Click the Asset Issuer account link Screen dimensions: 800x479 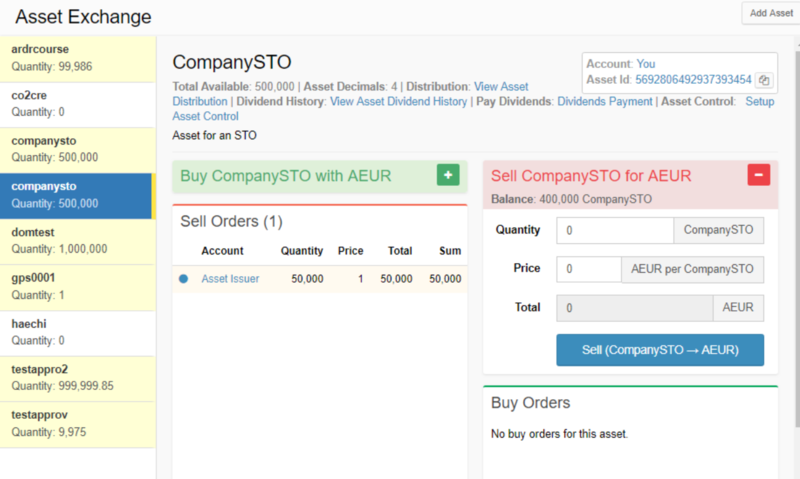[x=230, y=279]
